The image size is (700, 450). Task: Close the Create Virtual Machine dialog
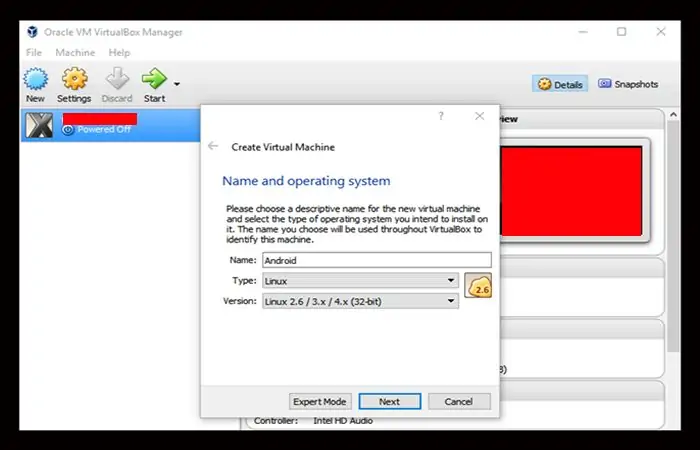click(x=479, y=116)
